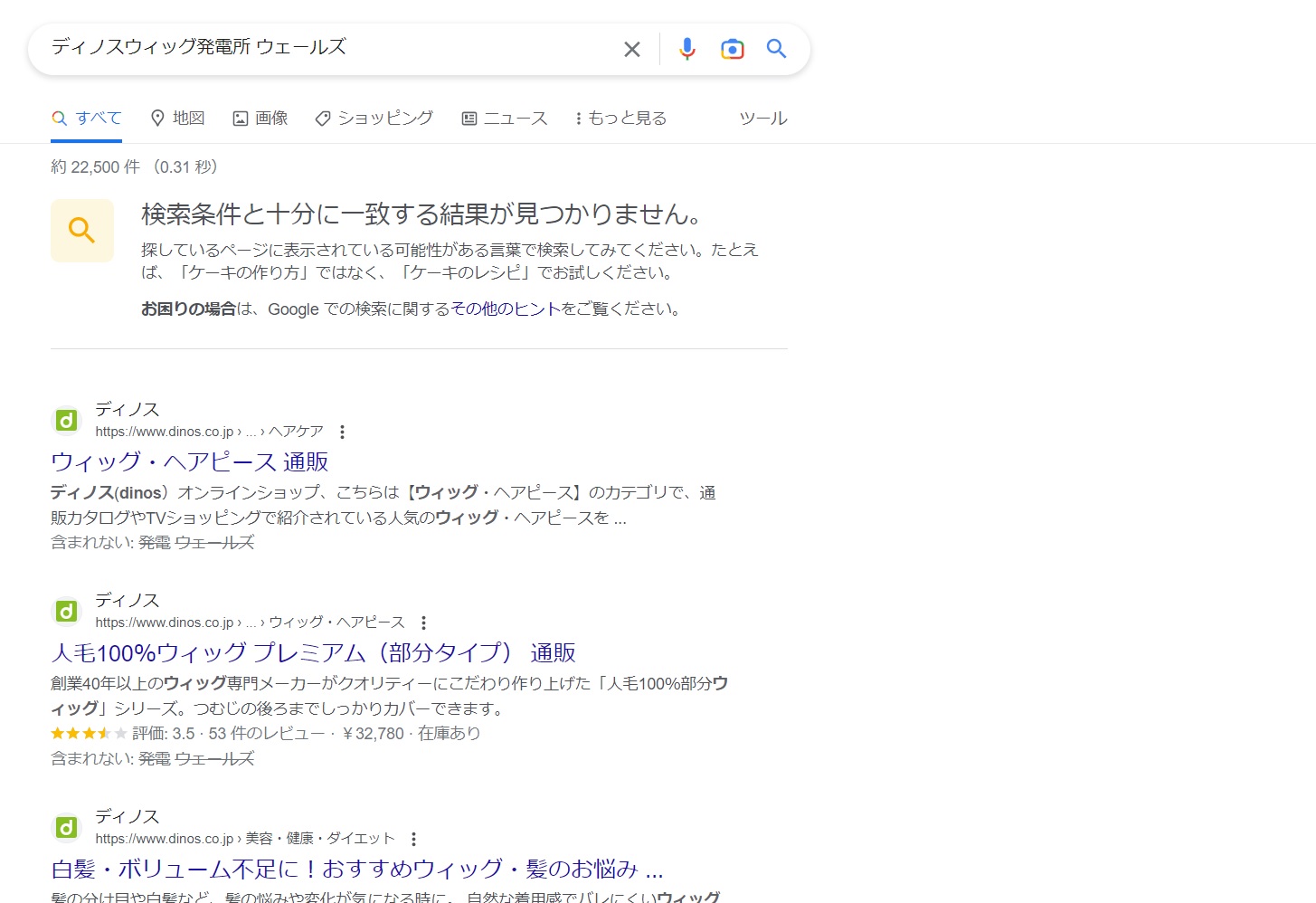Submit the search with the magnifier icon
This screenshot has width=1316, height=903.
pyautogui.click(x=776, y=49)
